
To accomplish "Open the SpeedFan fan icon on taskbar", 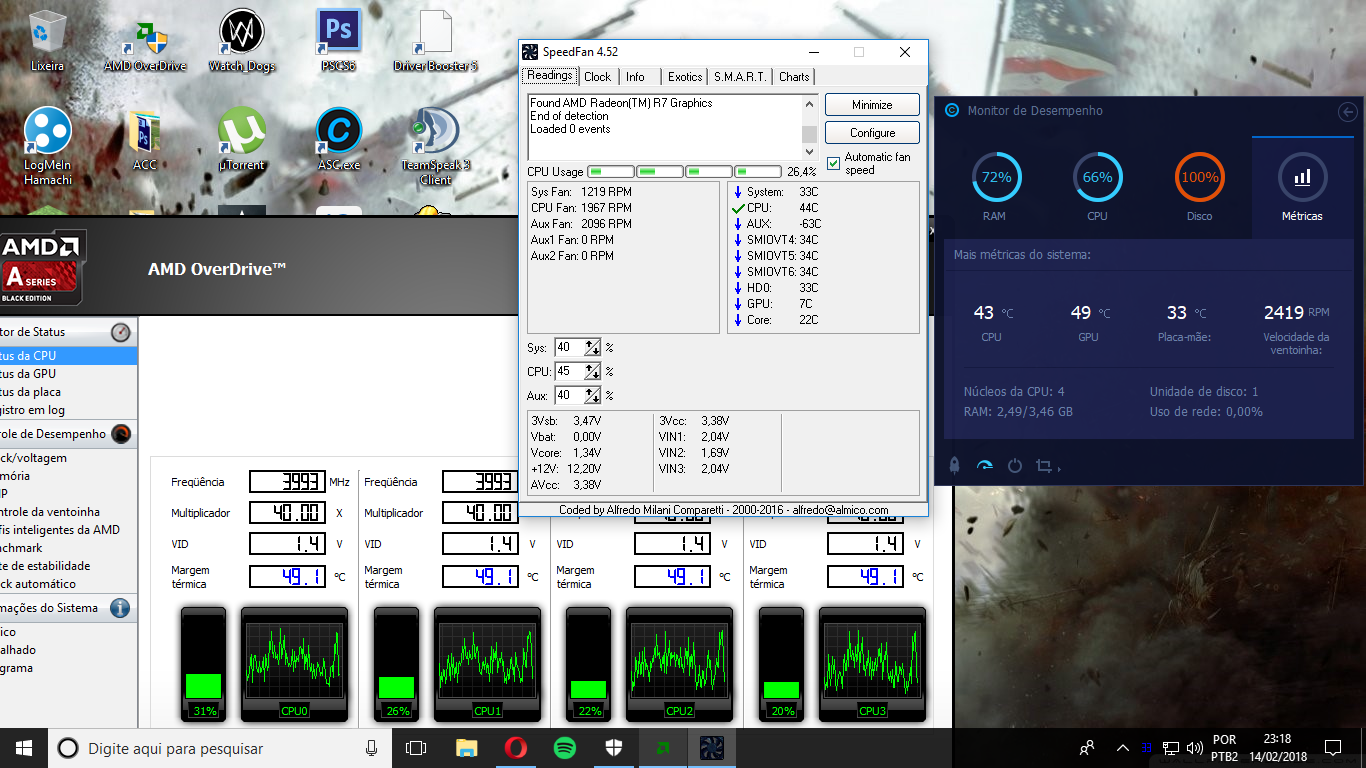I will coord(711,748).
